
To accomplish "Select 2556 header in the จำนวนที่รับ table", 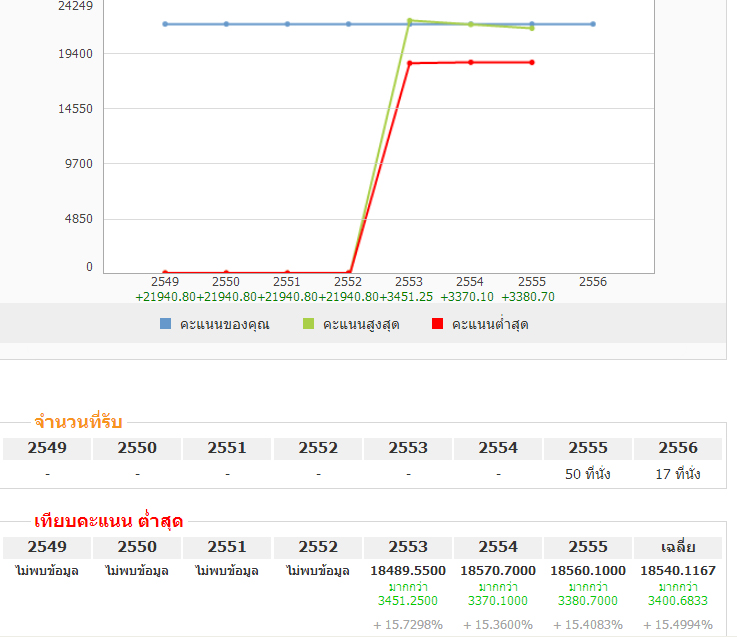I will click(678, 448).
